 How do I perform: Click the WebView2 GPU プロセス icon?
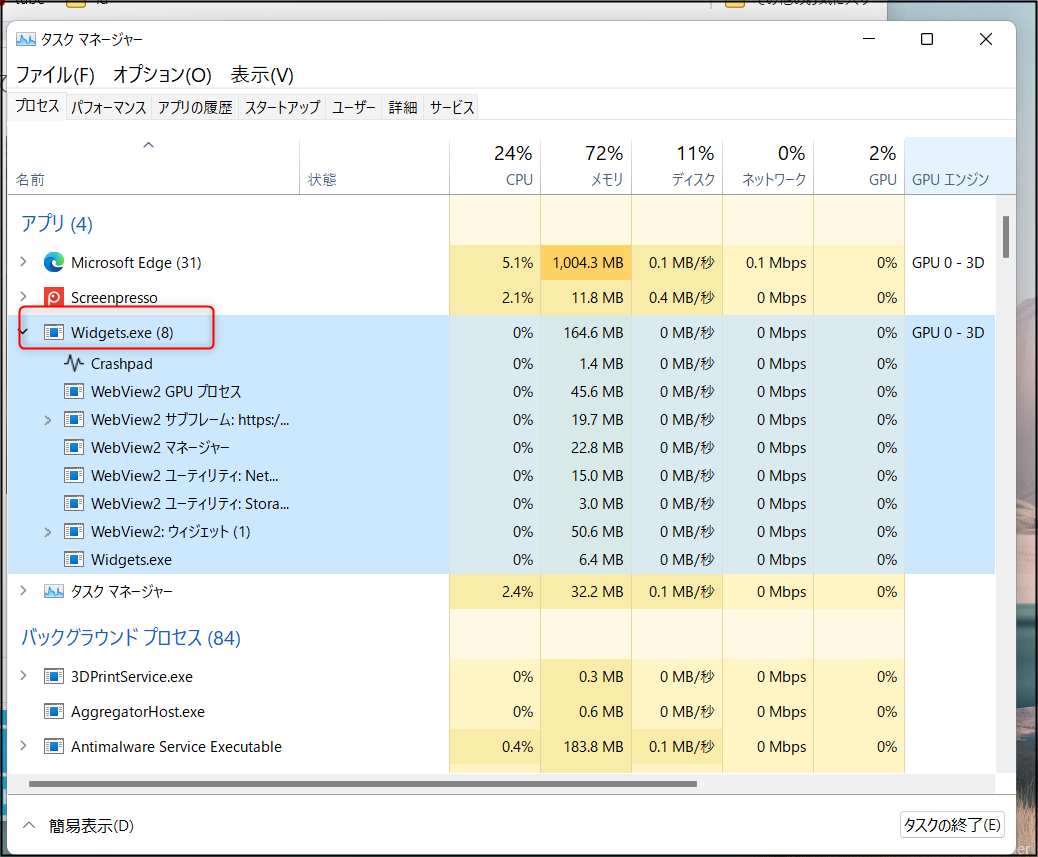pyautogui.click(x=73, y=391)
